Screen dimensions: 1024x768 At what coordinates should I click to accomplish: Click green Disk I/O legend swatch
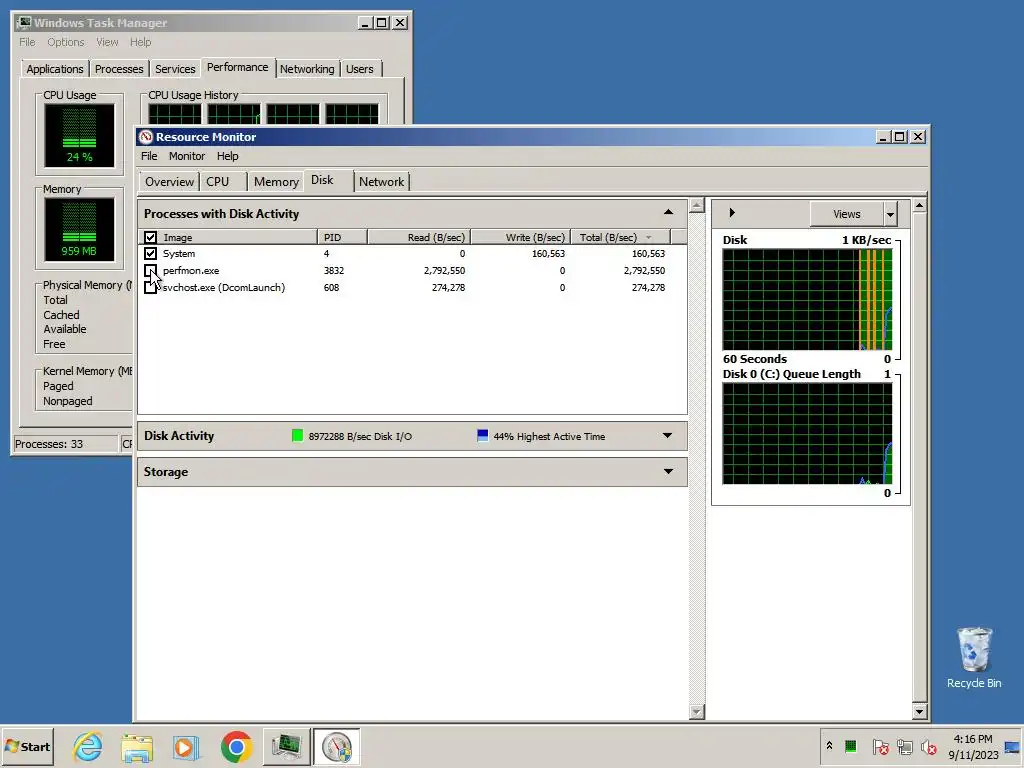coord(297,436)
